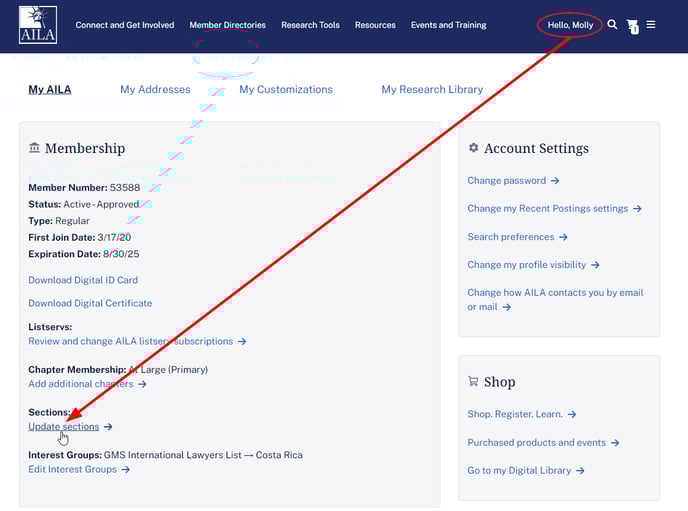688x511 pixels.
Task: Download Digital ID Card
Action: click(83, 280)
